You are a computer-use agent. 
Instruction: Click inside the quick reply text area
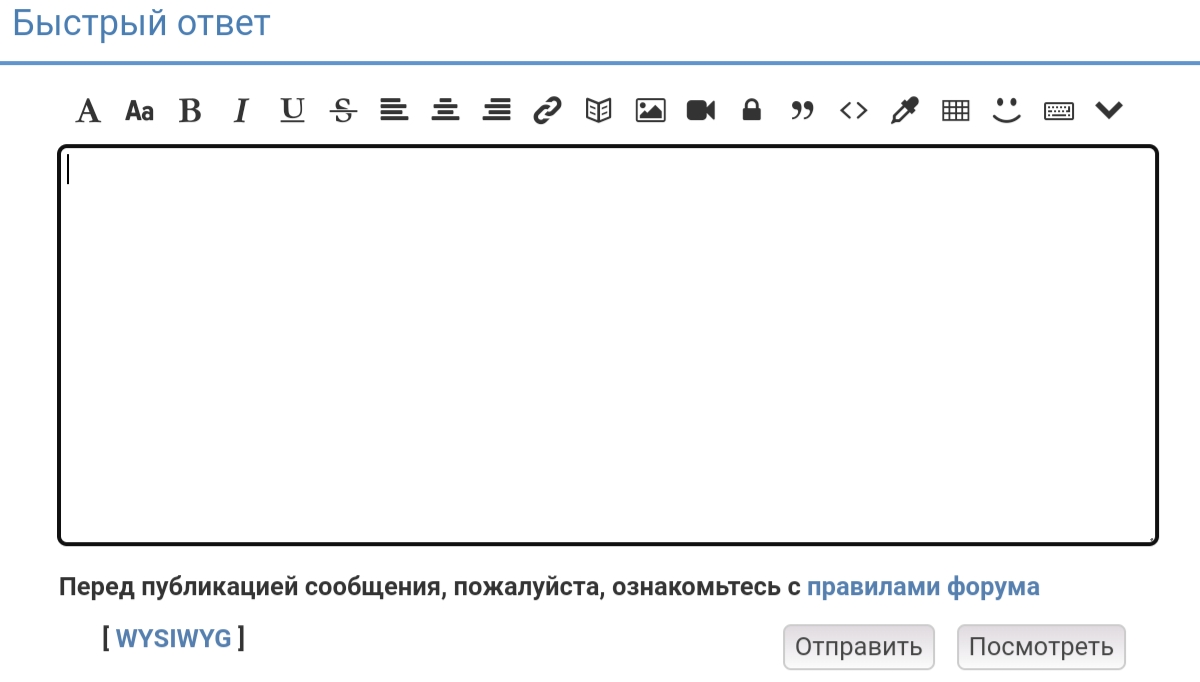pyautogui.click(x=608, y=345)
